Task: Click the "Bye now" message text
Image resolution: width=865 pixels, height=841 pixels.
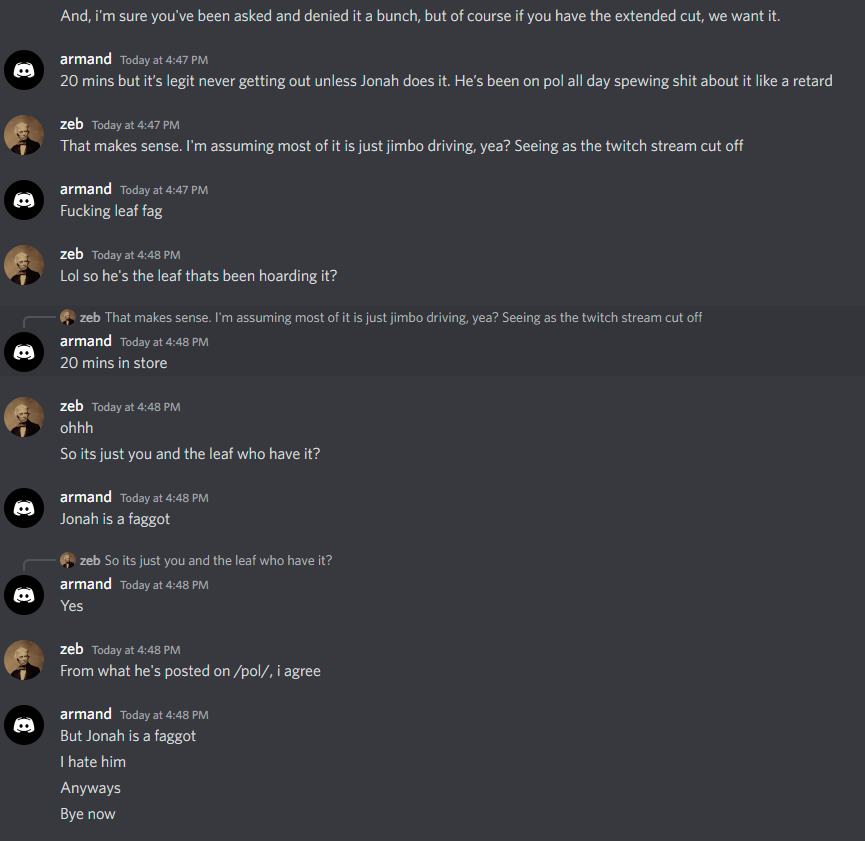Action: pyautogui.click(x=88, y=814)
